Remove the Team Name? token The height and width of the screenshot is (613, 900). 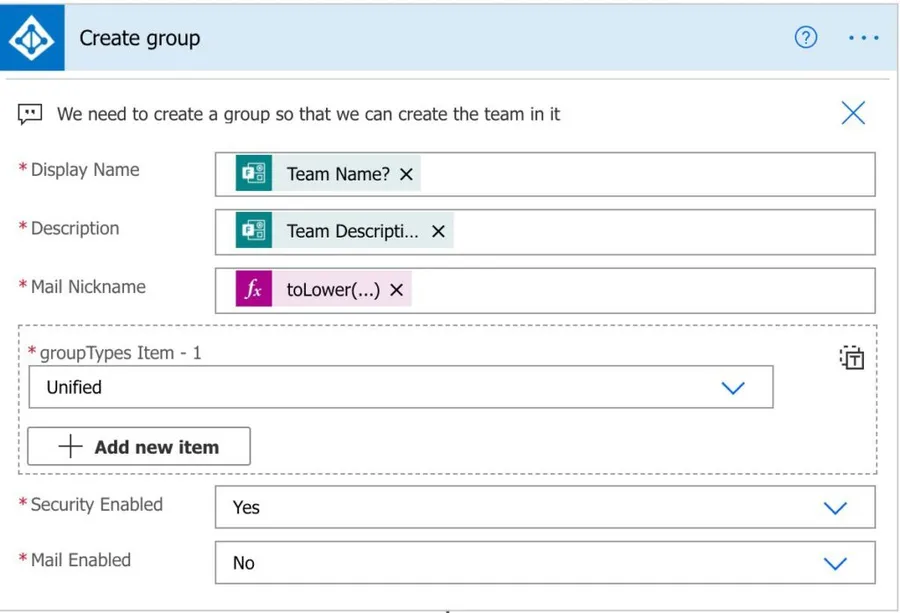pyautogui.click(x=406, y=174)
